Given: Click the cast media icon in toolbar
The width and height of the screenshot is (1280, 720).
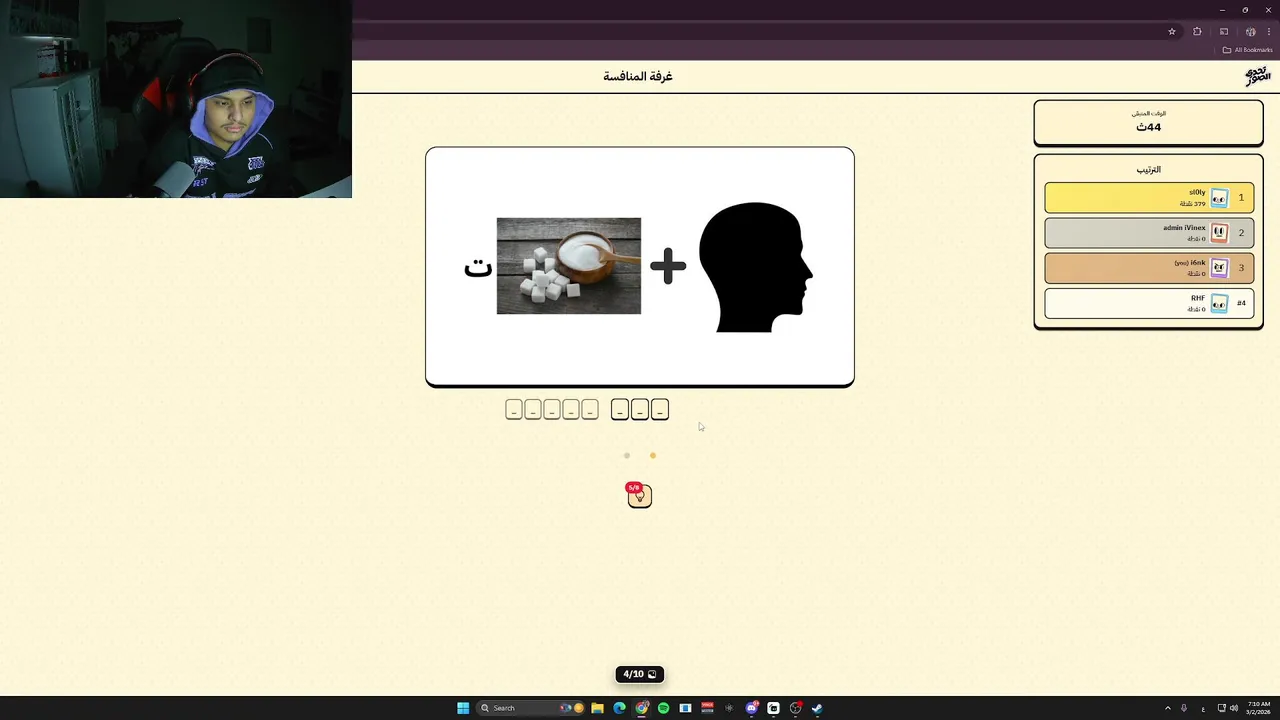Looking at the screenshot, I should (1223, 31).
